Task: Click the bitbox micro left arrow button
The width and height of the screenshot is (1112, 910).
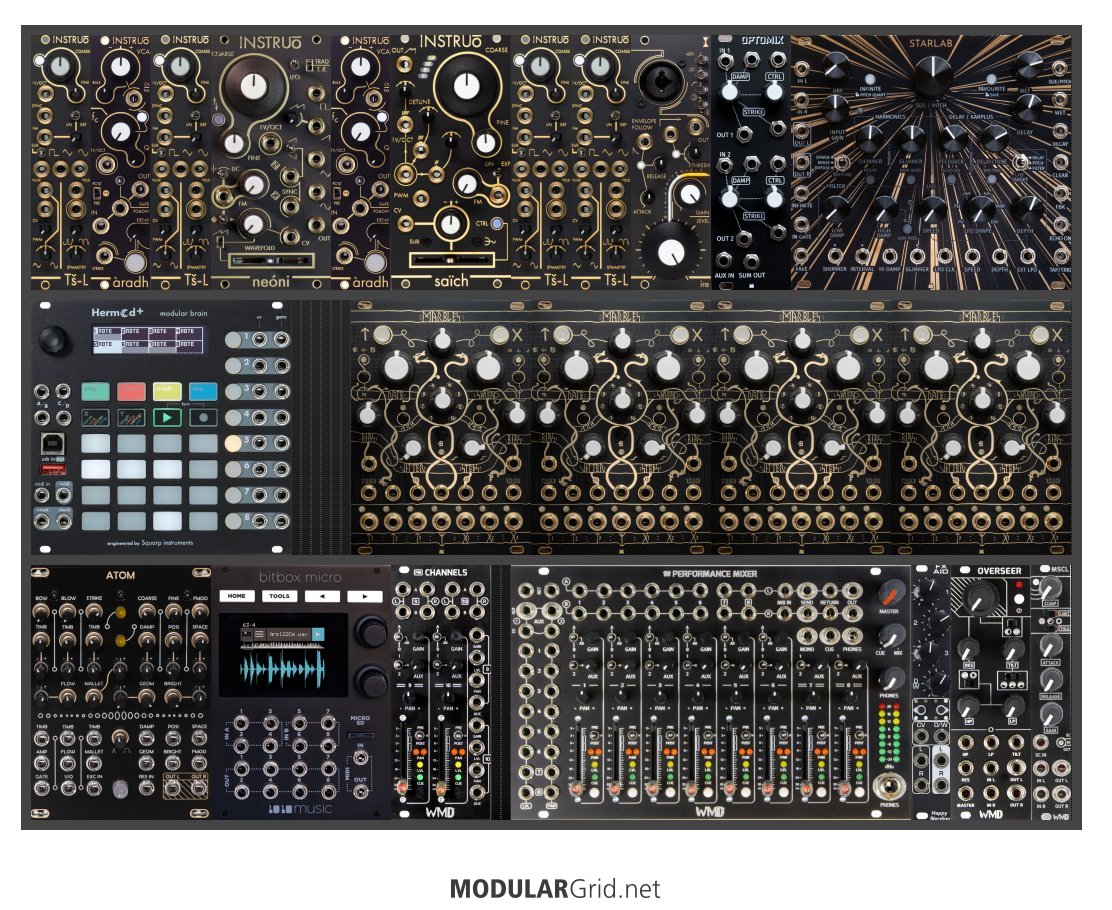Action: click(x=322, y=596)
